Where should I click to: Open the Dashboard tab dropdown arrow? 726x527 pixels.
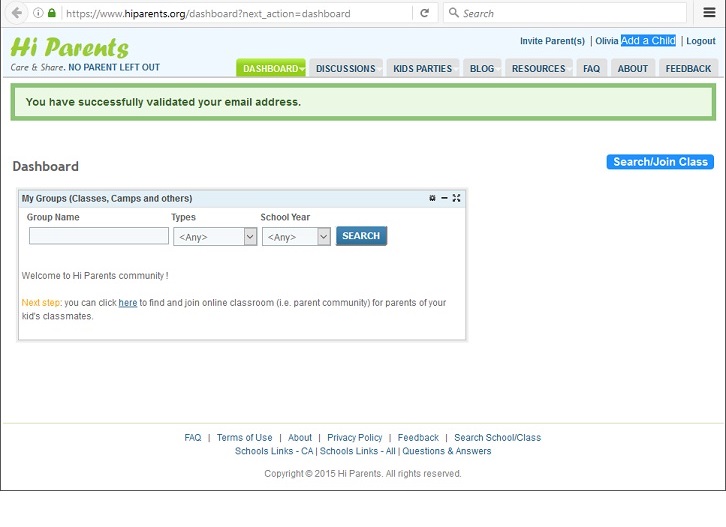click(302, 69)
